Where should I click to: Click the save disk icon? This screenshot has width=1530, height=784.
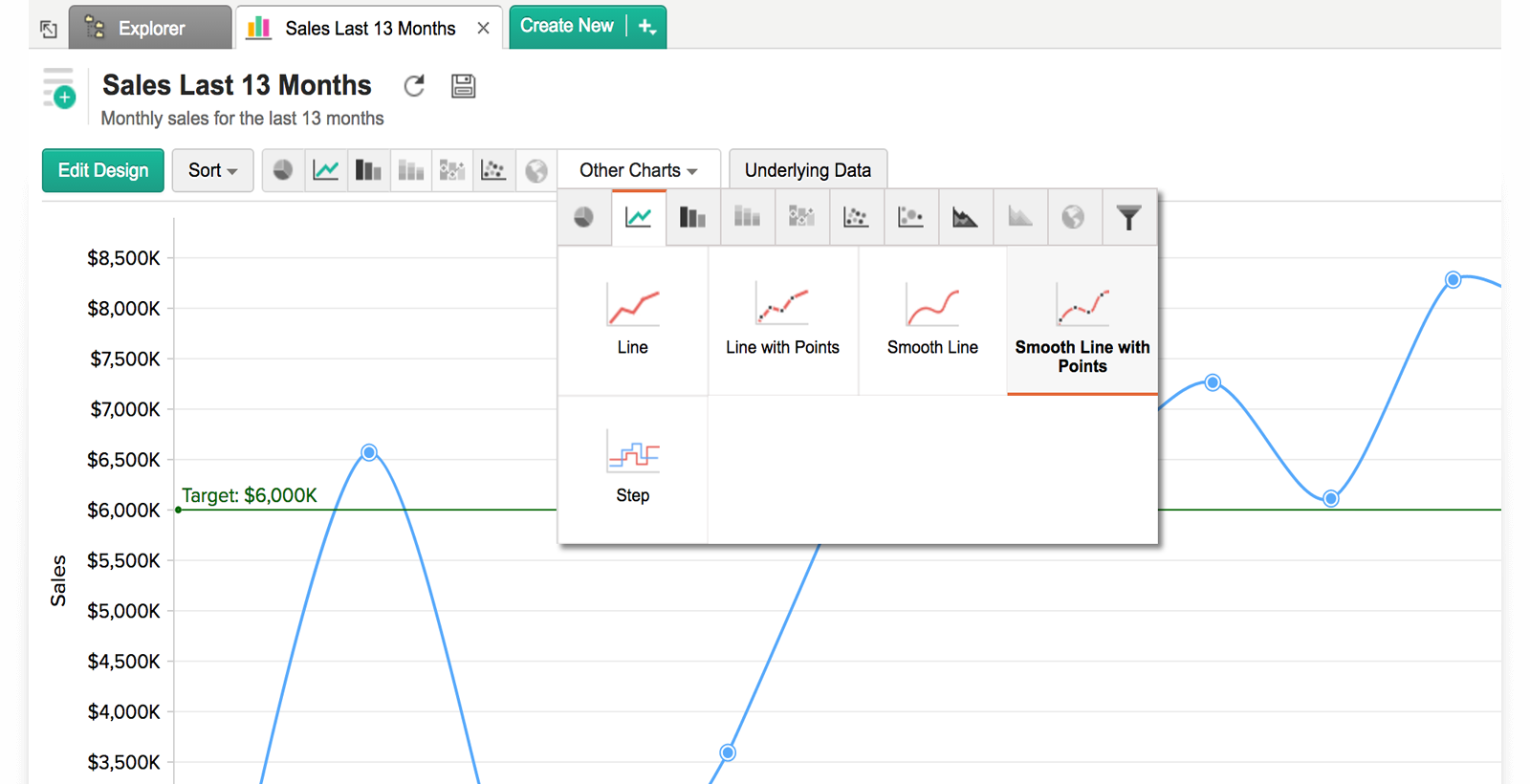point(464,86)
